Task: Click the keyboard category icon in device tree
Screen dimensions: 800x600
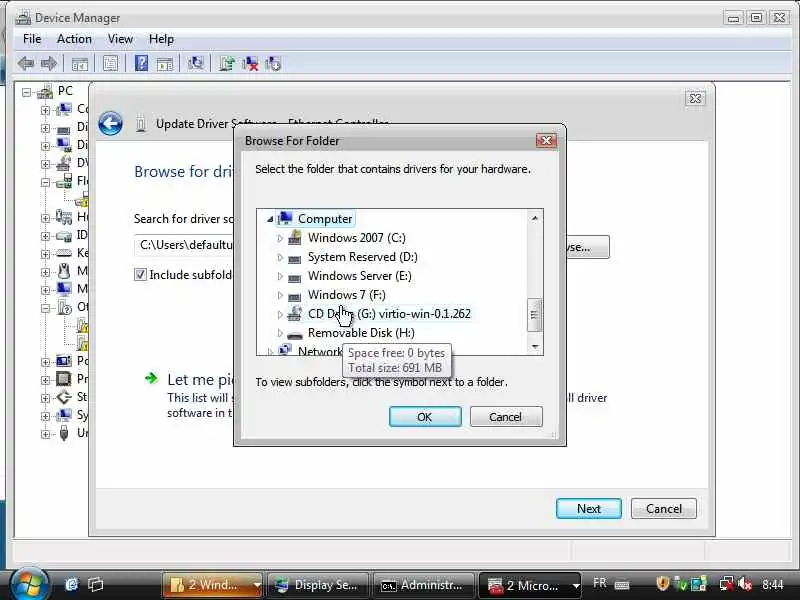Action: (64, 253)
